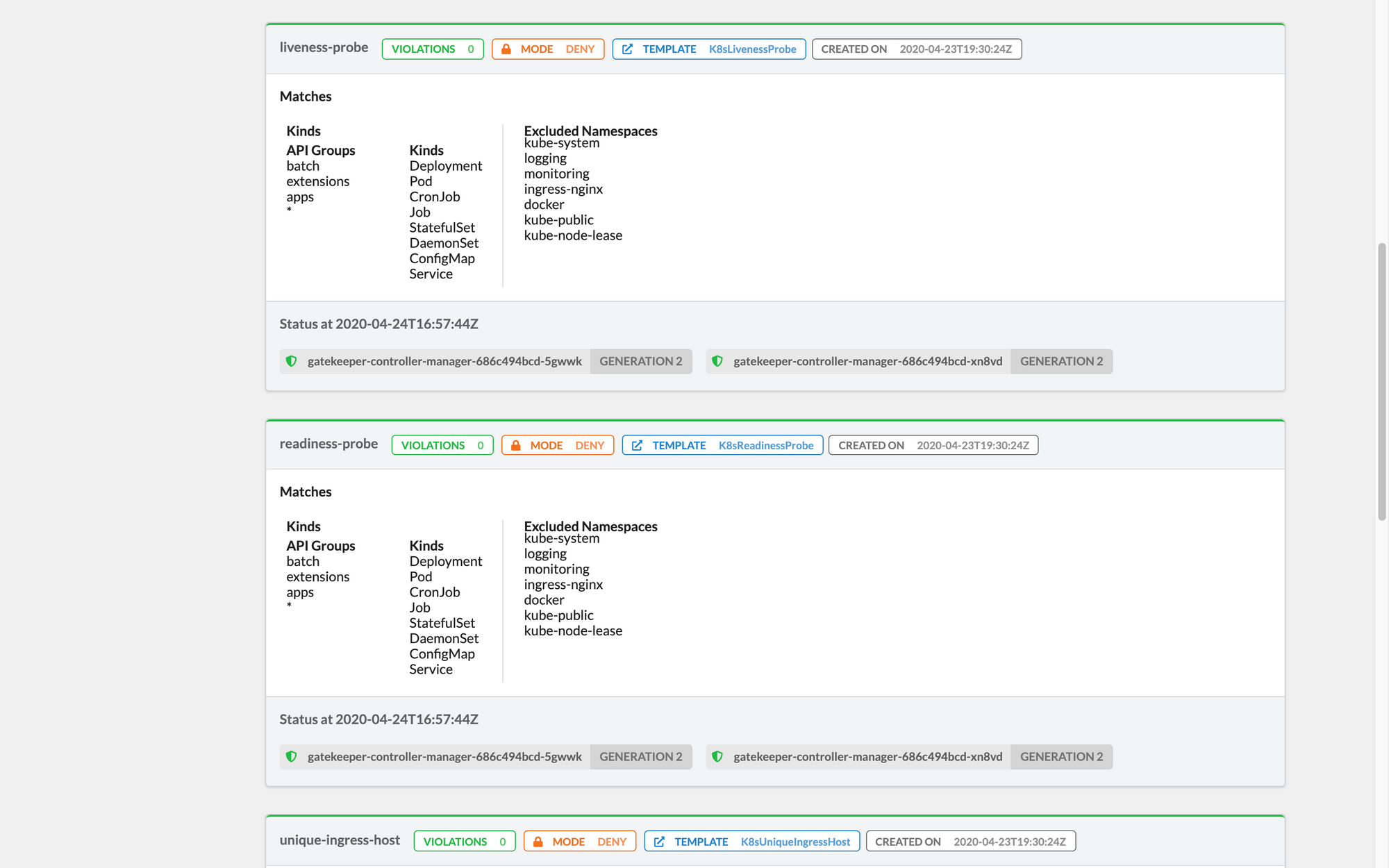The width and height of the screenshot is (1389, 868).
Task: Click Generation 2 label of liveness-probe xn8vd pod
Action: tap(1061, 361)
